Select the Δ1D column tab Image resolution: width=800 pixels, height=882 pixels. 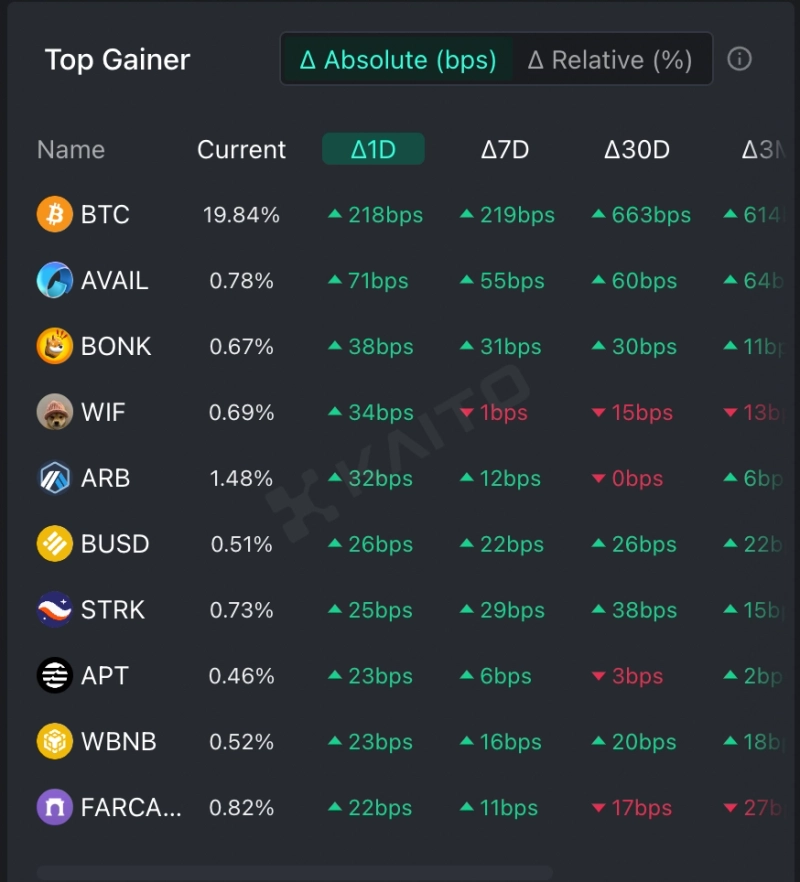pos(373,150)
